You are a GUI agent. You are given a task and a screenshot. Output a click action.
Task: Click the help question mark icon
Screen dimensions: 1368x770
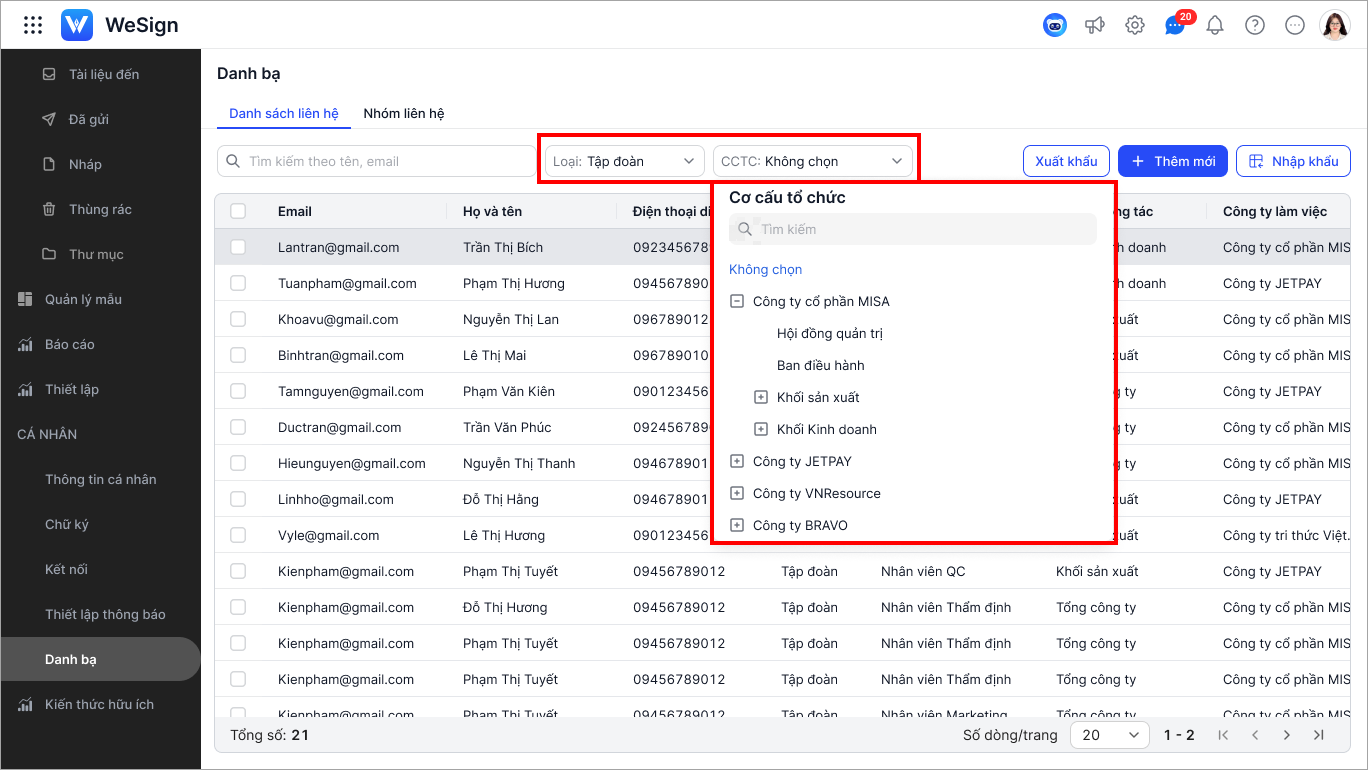click(1255, 25)
